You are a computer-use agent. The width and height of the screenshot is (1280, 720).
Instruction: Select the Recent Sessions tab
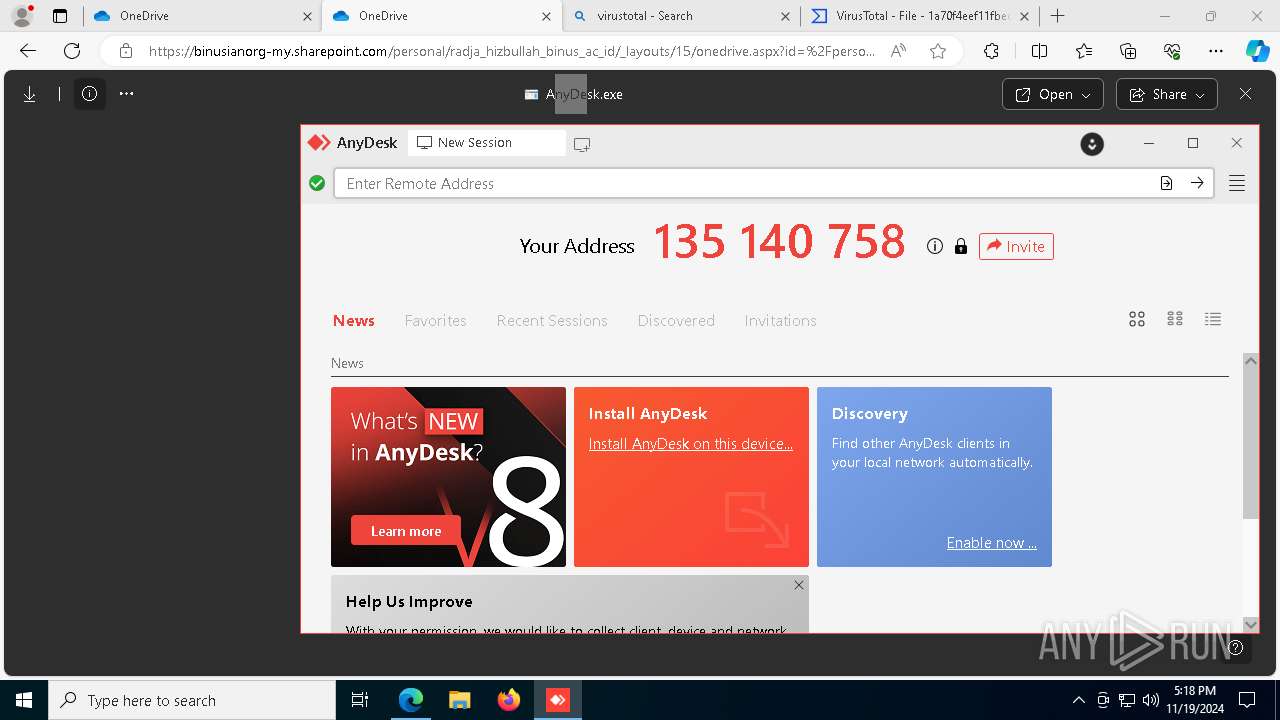552,320
